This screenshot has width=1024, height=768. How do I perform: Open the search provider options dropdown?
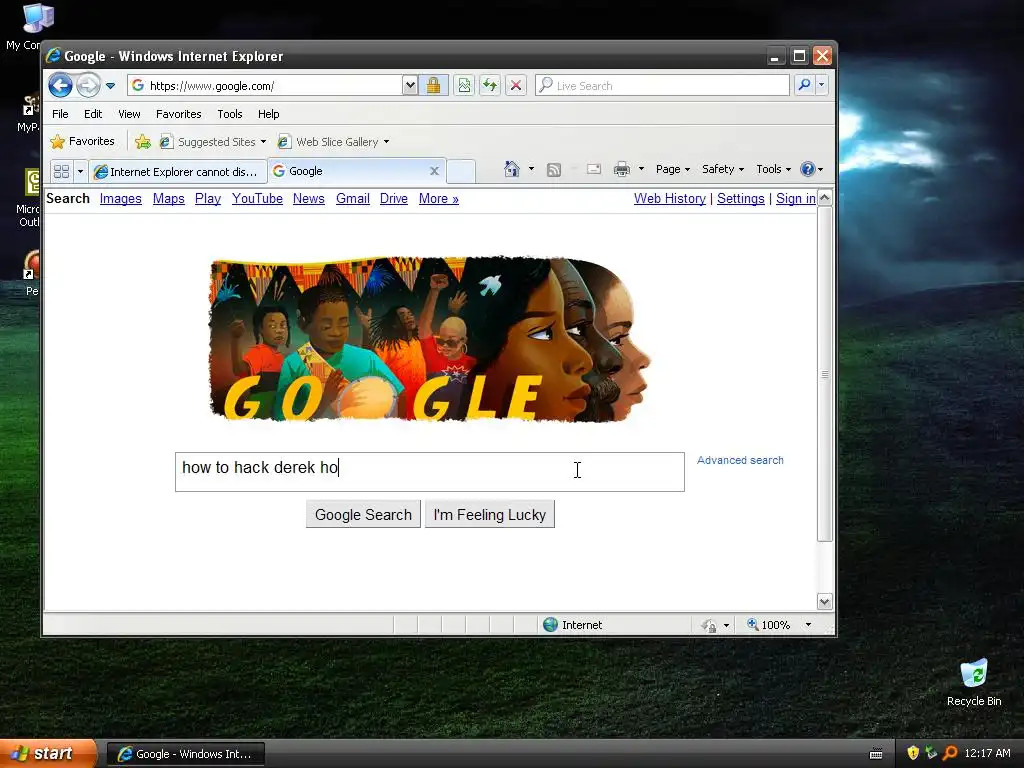point(822,85)
